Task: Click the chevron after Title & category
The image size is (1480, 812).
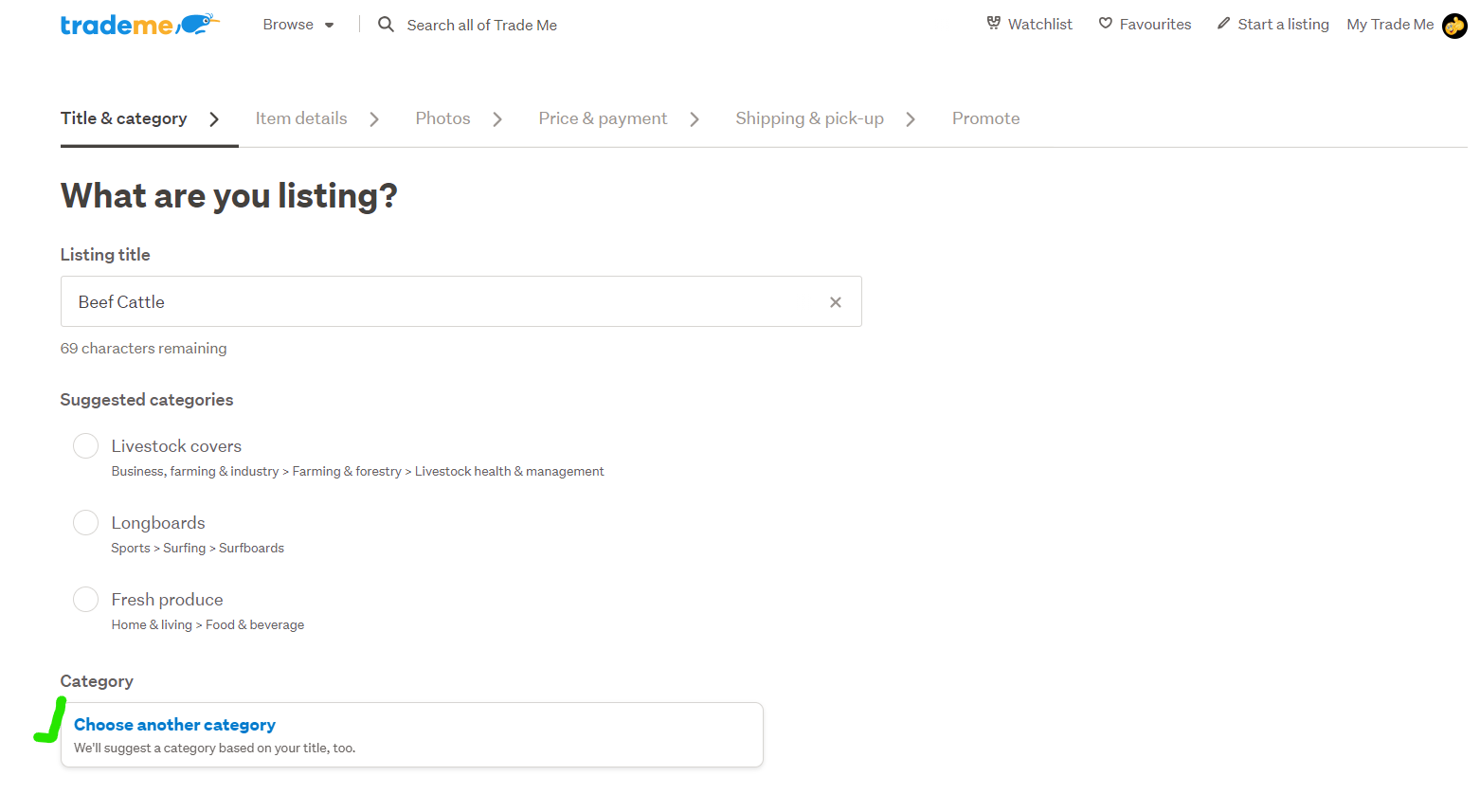Action: coord(214,119)
